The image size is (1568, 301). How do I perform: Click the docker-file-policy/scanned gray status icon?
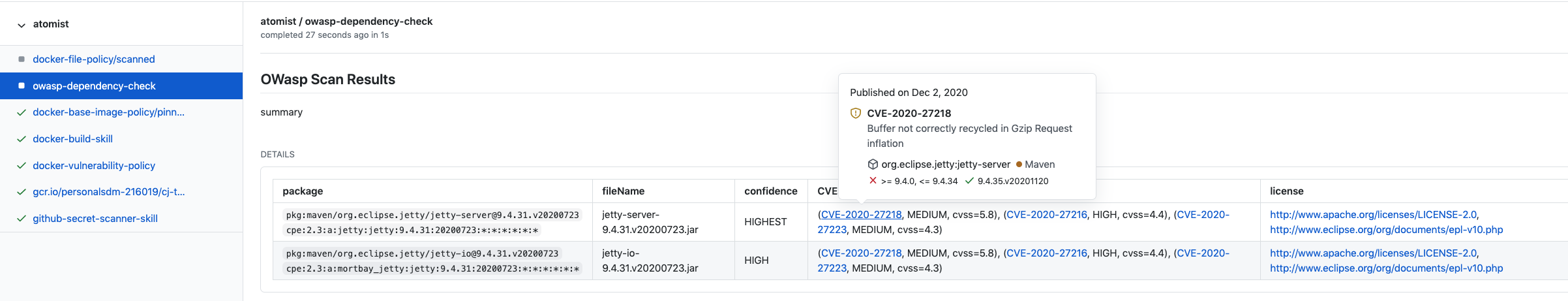point(22,59)
